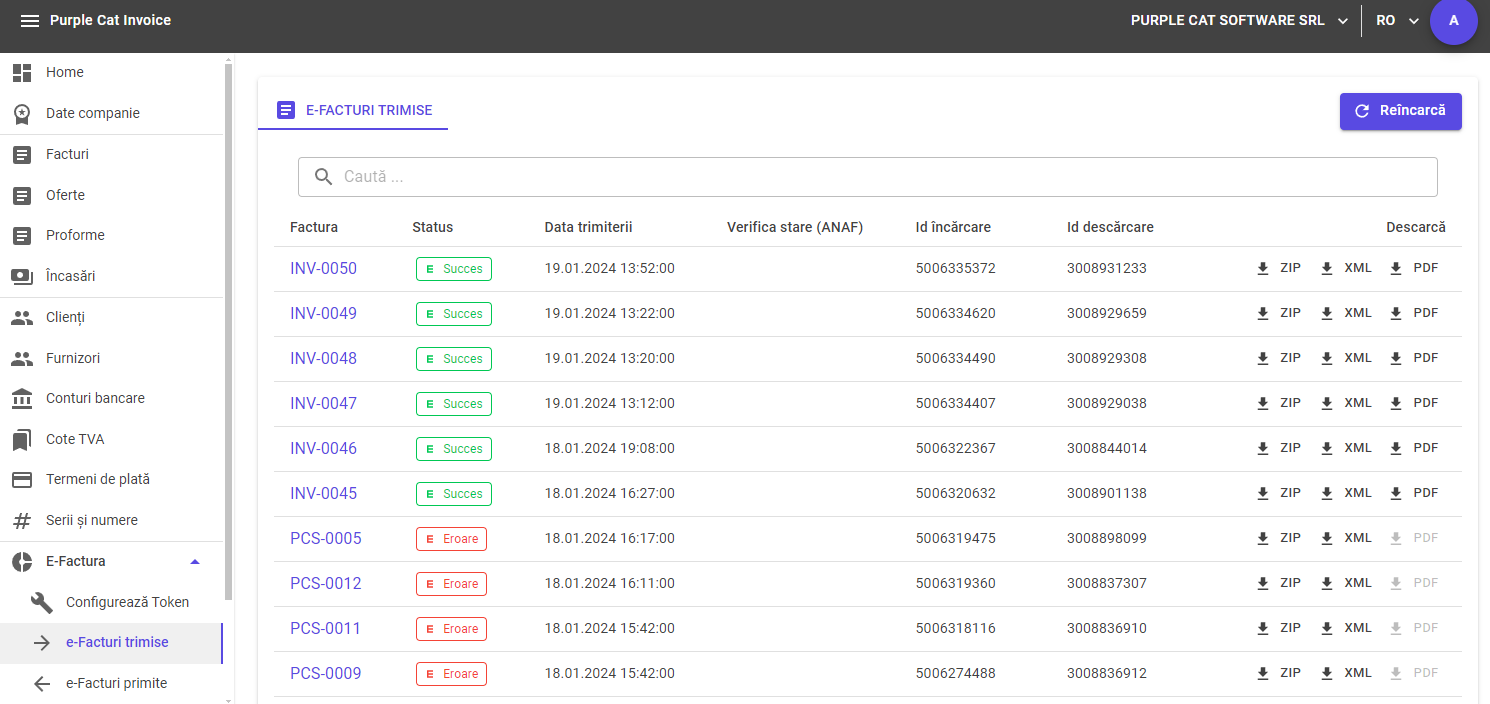Image resolution: width=1490 pixels, height=704 pixels.
Task: Download XML for PCS-0012
Action: (x=1345, y=583)
